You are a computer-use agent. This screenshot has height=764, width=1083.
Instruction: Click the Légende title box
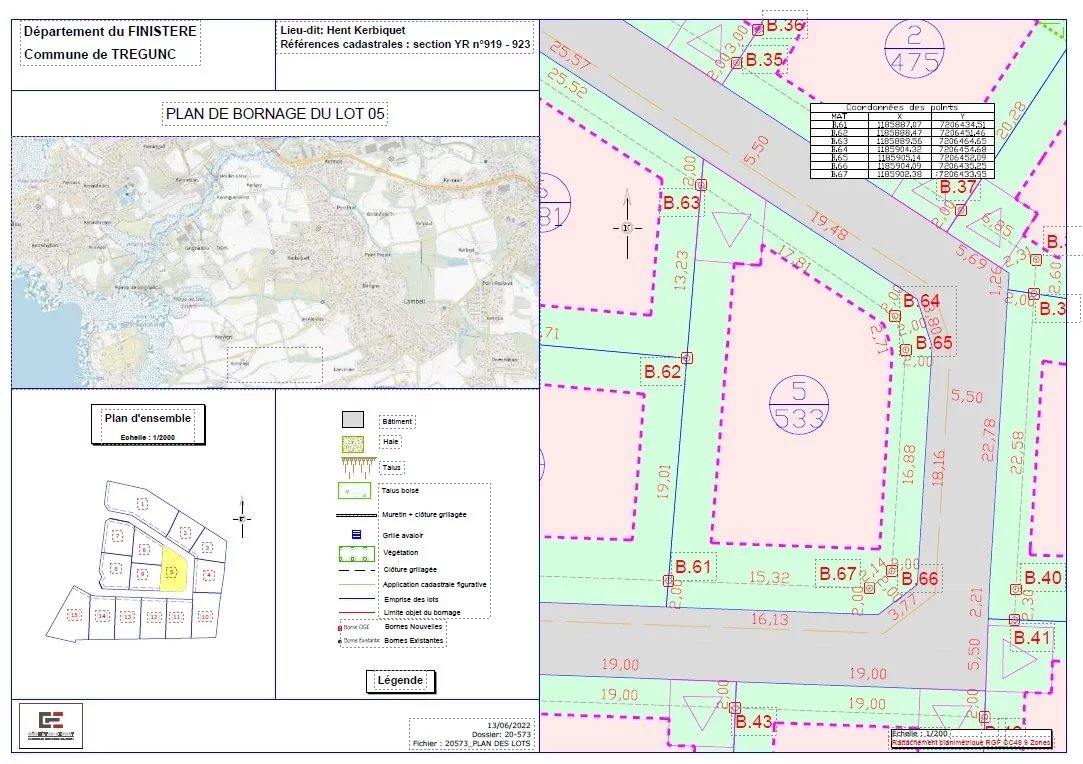pos(400,680)
